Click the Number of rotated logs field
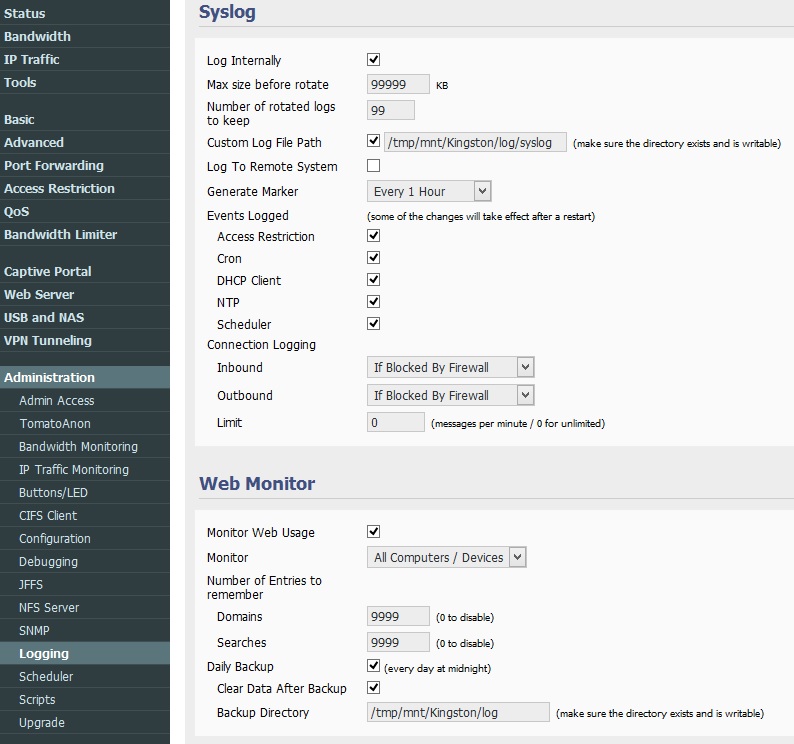794x744 pixels. (x=390, y=110)
